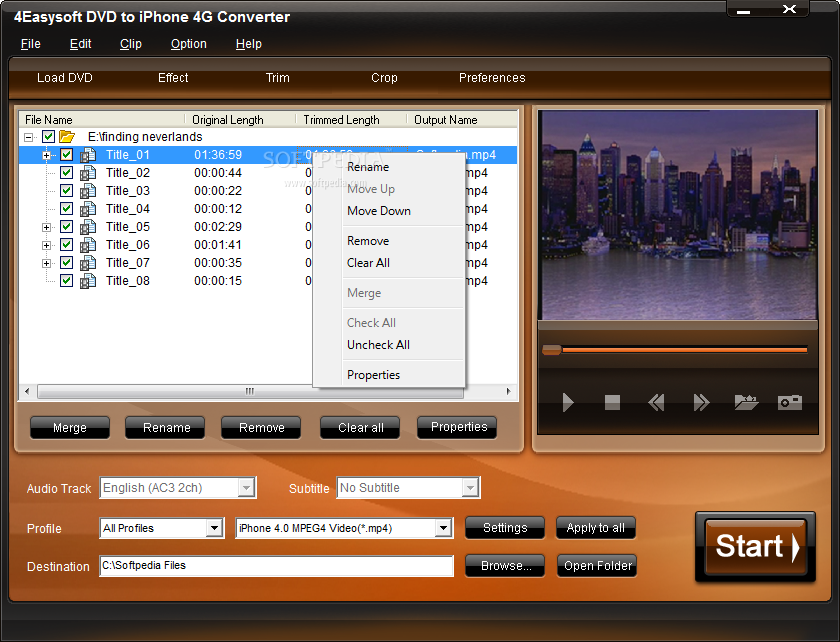
Task: Uncheck the Title_06 checkbox
Action: [x=66, y=244]
